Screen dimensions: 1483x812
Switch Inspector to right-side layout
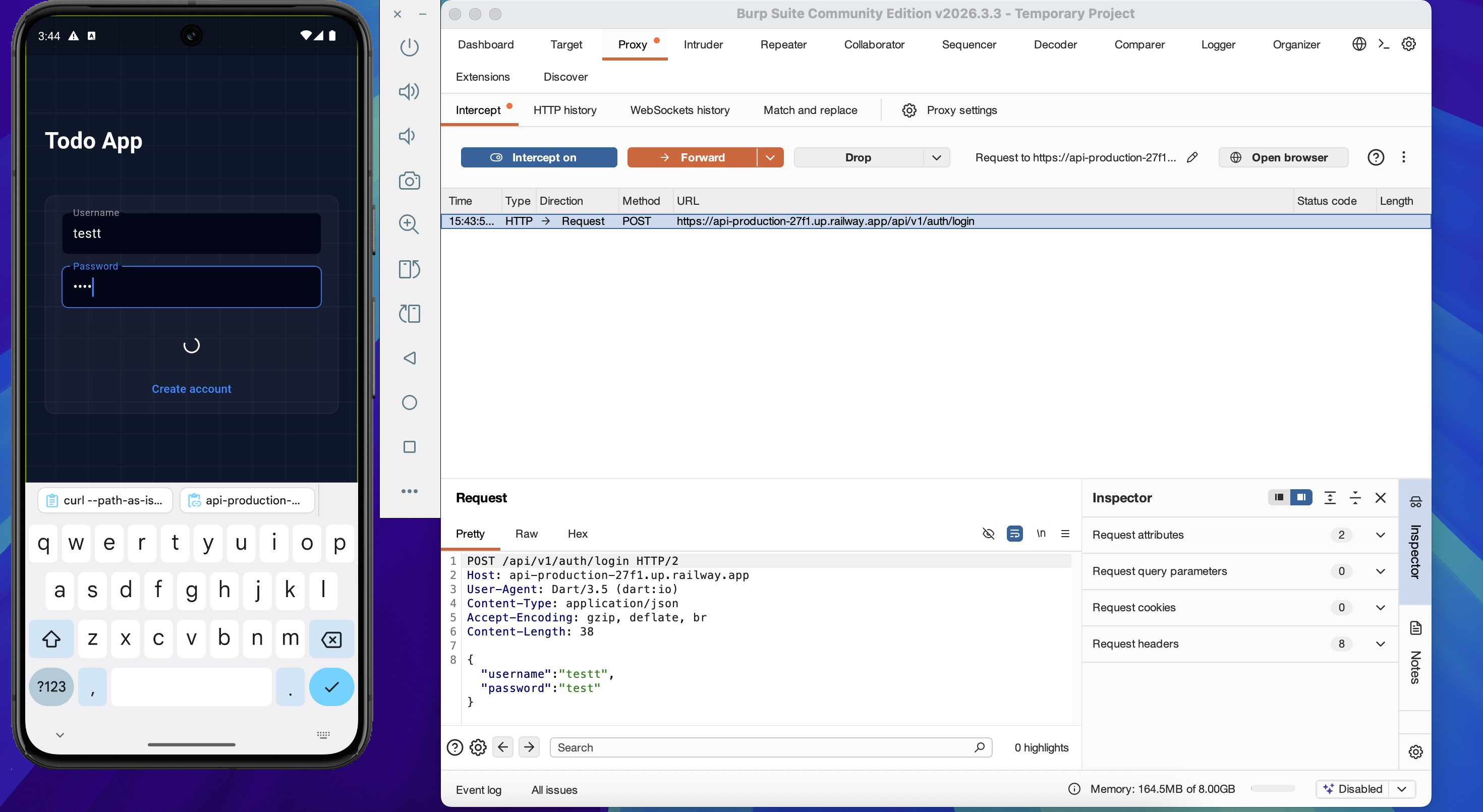1301,497
